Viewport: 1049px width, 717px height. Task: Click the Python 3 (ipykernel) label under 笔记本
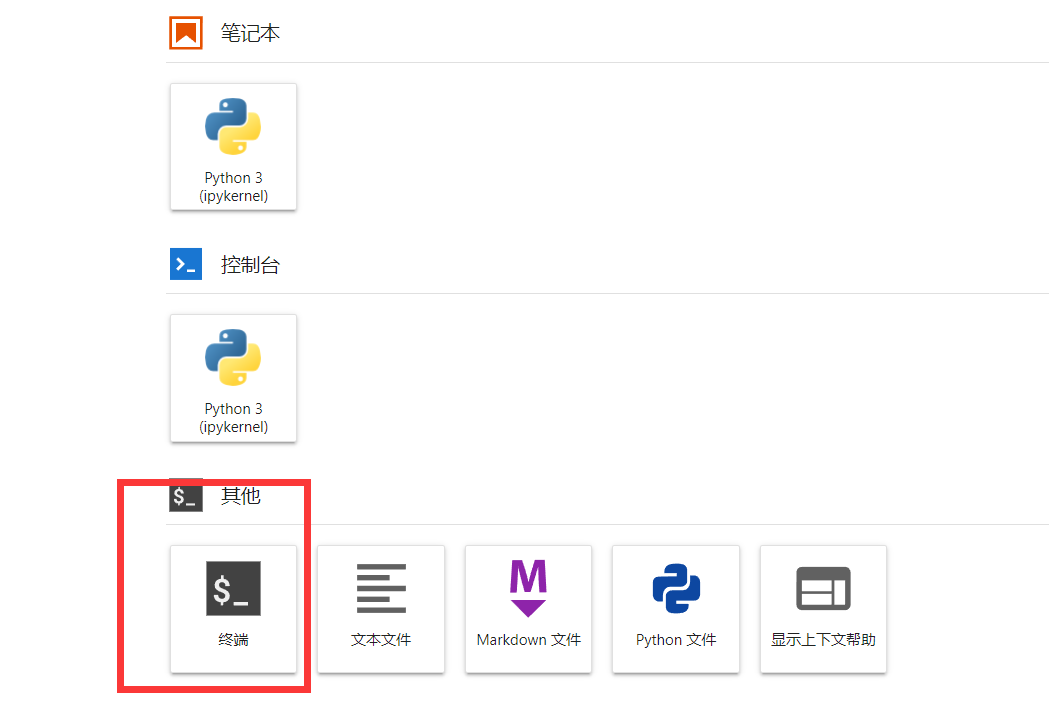pos(233,187)
